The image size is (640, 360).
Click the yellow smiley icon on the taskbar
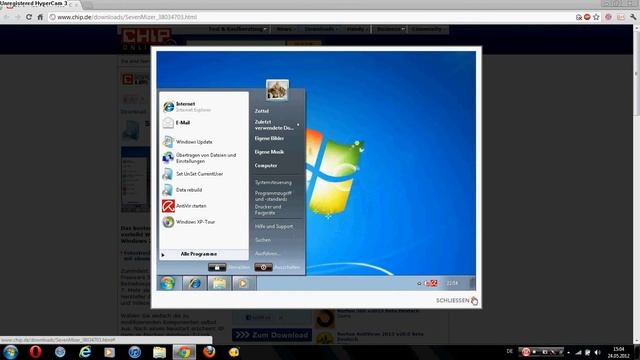[x=234, y=352]
